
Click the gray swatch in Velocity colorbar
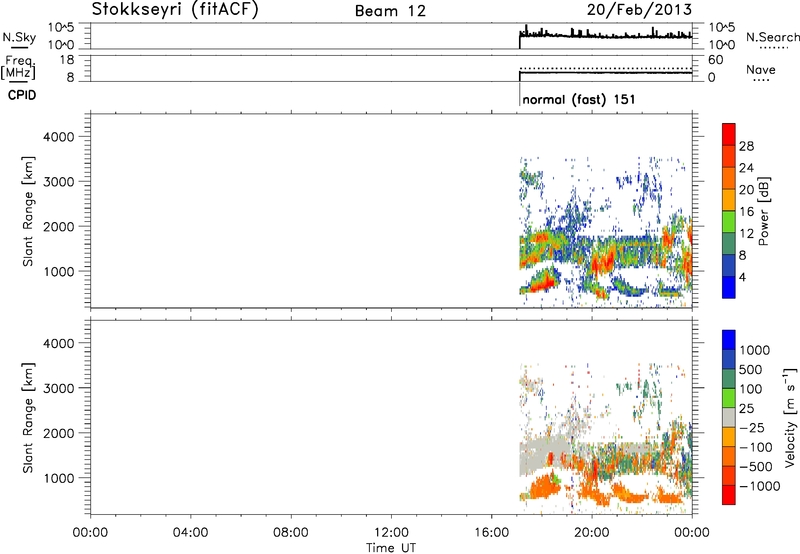729,417
